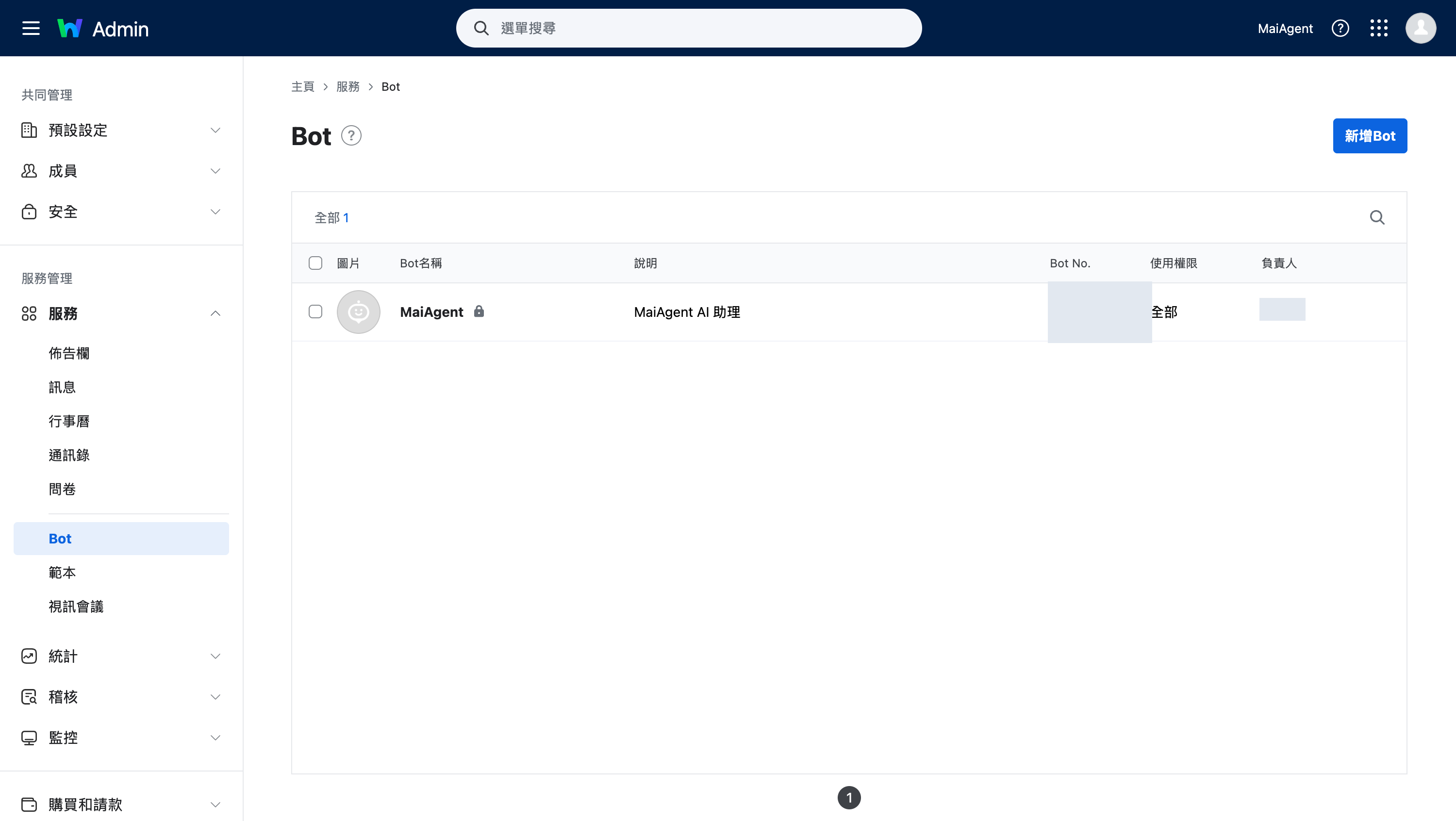
Task: Click the 安全 lock icon
Action: (29, 212)
